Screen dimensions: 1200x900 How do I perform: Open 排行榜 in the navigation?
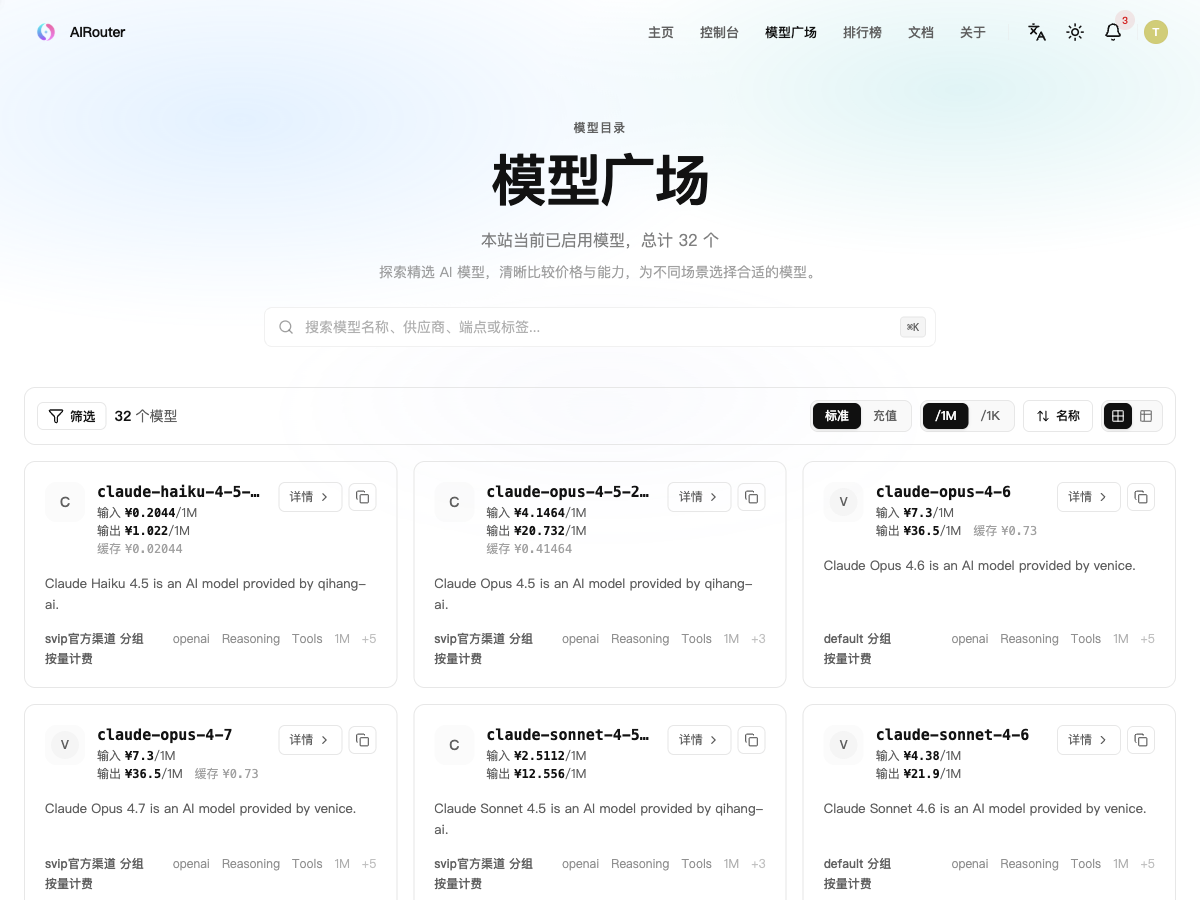[x=862, y=33]
